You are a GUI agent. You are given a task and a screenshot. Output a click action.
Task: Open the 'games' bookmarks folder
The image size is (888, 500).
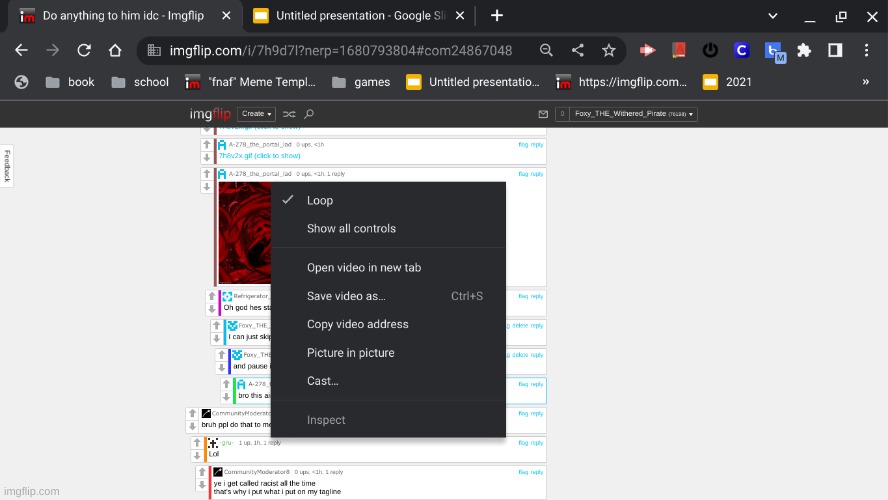click(361, 82)
